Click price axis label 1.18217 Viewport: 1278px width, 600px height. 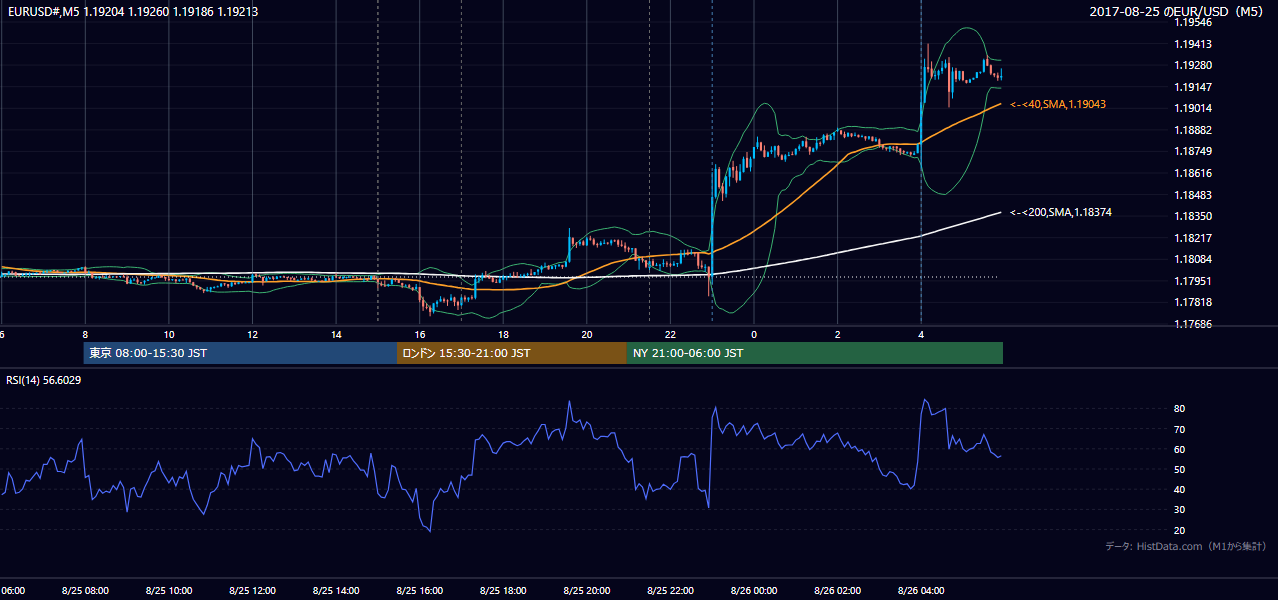(x=1192, y=238)
